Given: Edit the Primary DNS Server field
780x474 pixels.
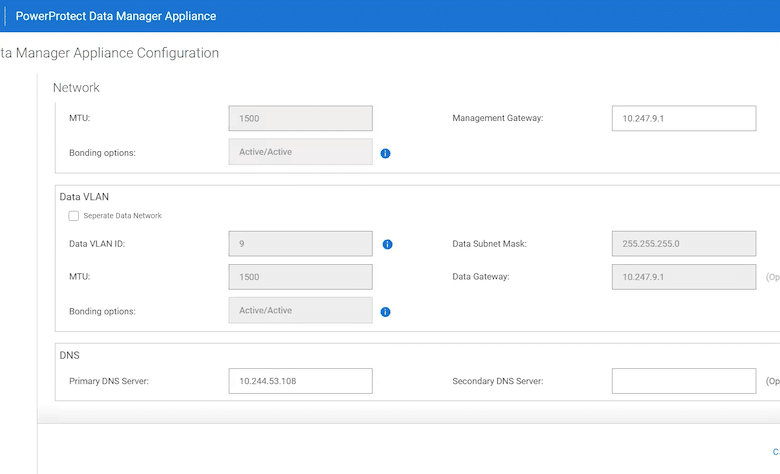Looking at the screenshot, I should pos(300,381).
